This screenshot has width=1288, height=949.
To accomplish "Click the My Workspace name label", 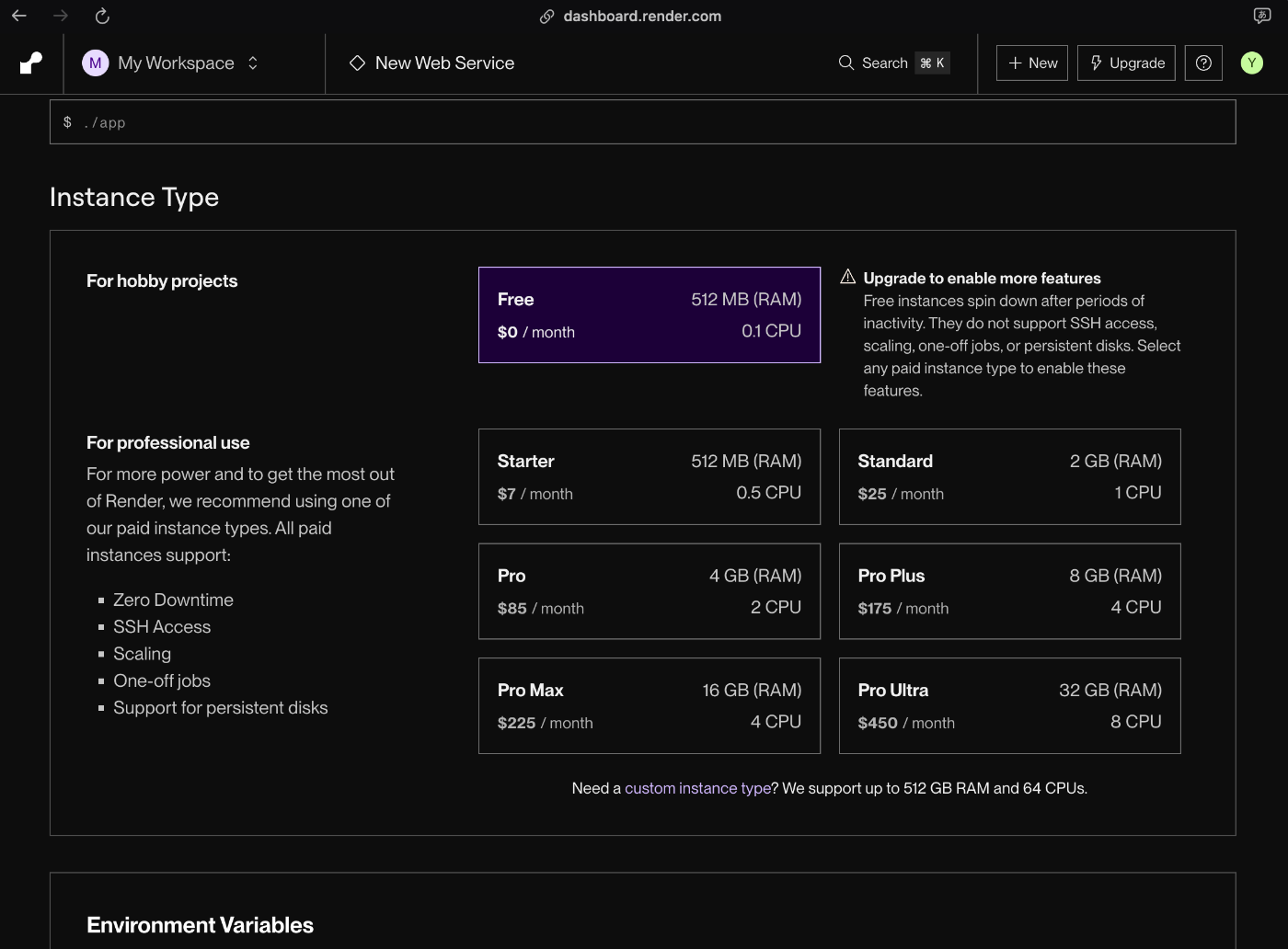I will 176,63.
